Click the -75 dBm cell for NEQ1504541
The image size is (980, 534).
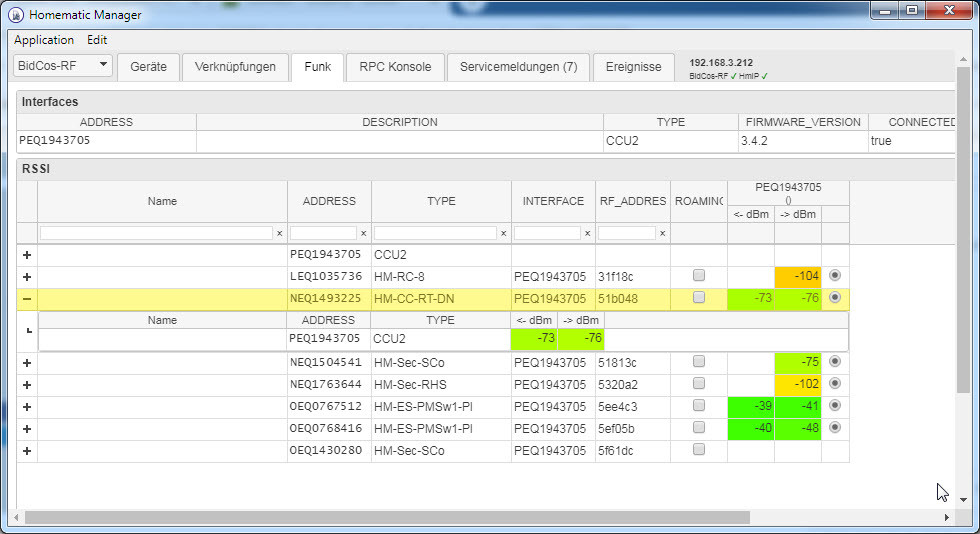point(798,362)
